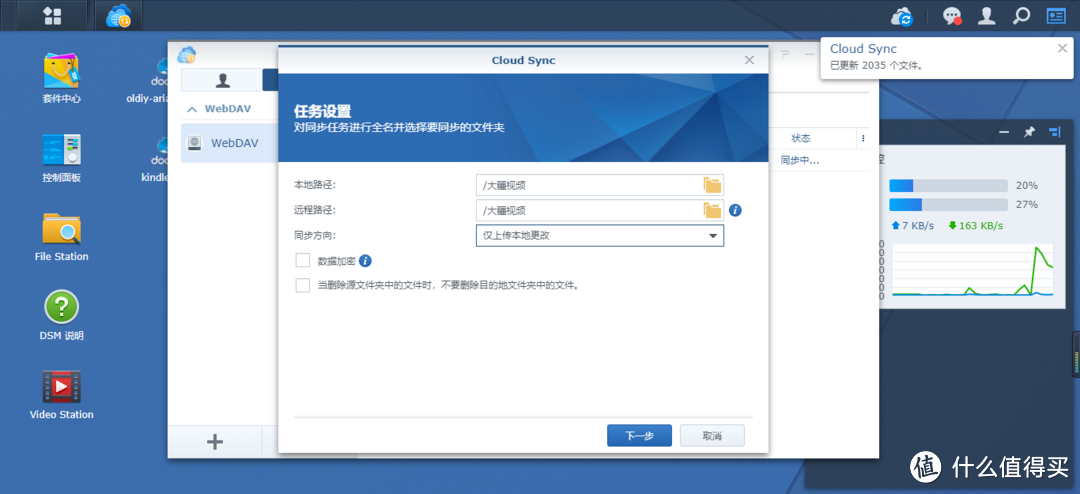Show info tip for data encryption
The height and width of the screenshot is (494, 1080).
(x=366, y=260)
